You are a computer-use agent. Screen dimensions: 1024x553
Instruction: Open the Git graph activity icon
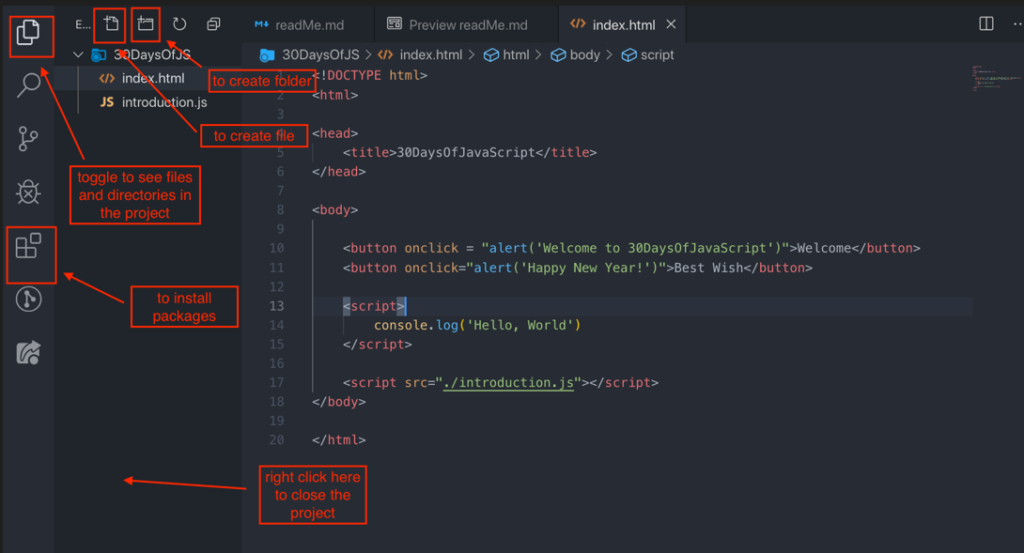click(28, 300)
